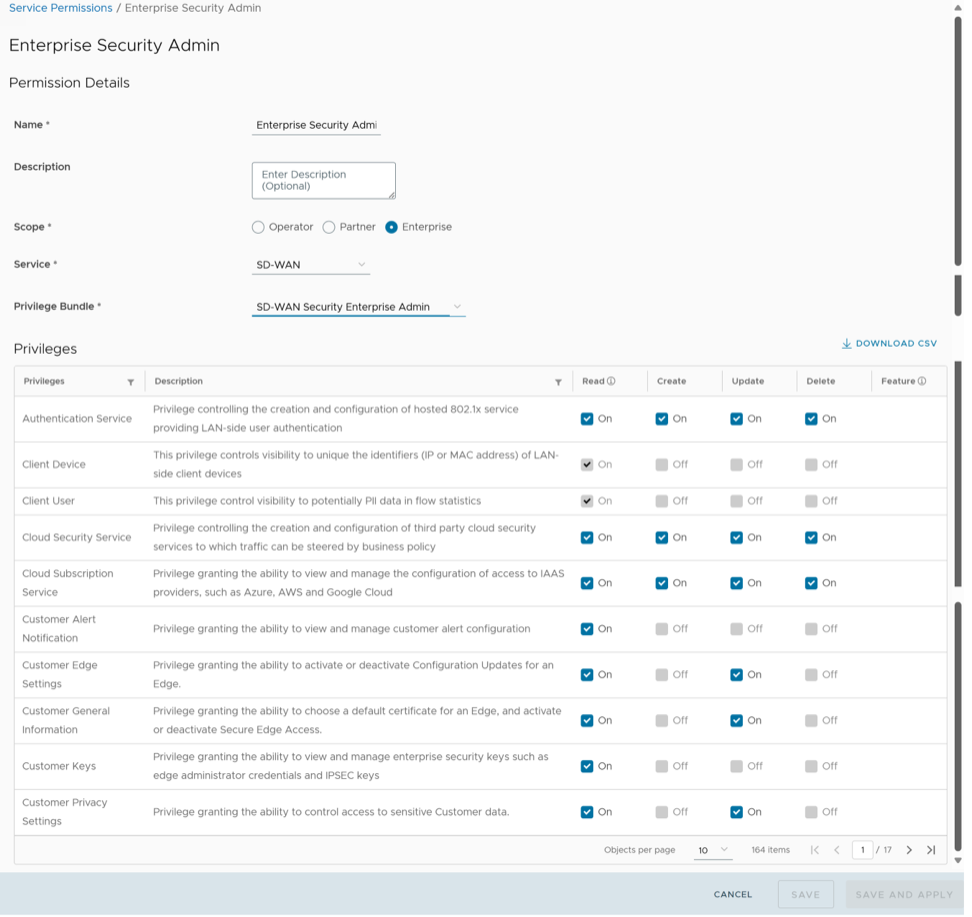
Task: Expand the Privilege Bundle dropdown
Action: click(x=358, y=307)
